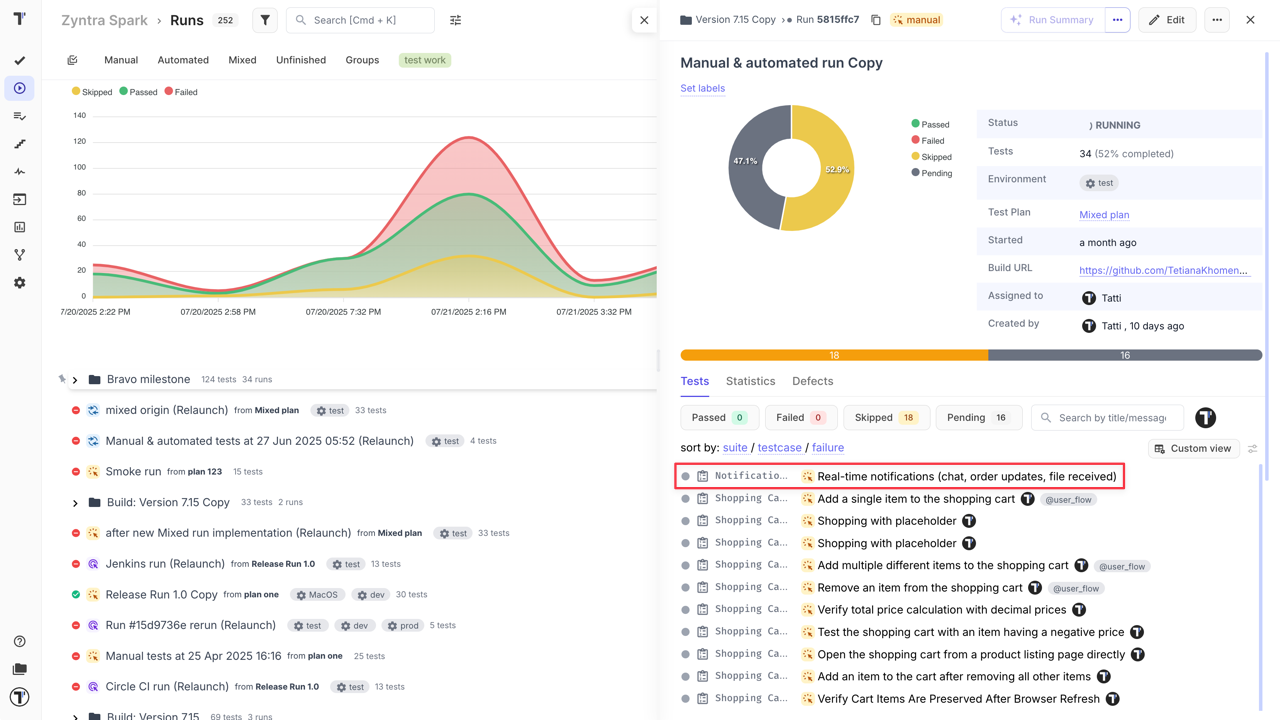Viewport: 1280px width, 720px height.
Task: Open the reports chart icon in sidebar
Action: [20, 227]
